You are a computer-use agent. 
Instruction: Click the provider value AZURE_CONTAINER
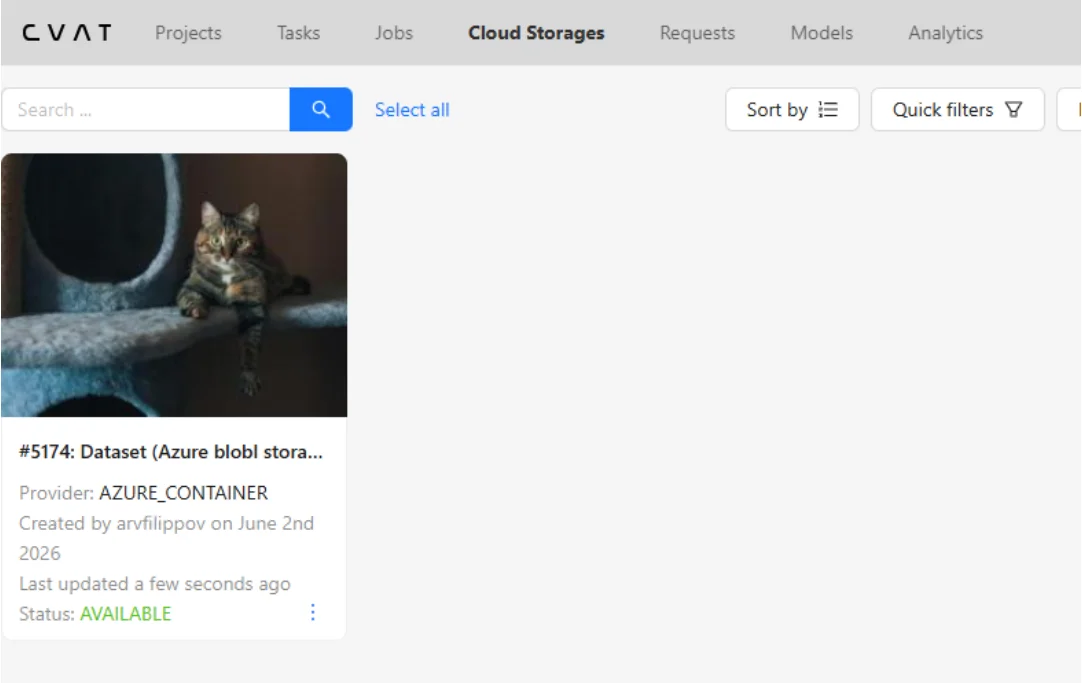click(184, 493)
